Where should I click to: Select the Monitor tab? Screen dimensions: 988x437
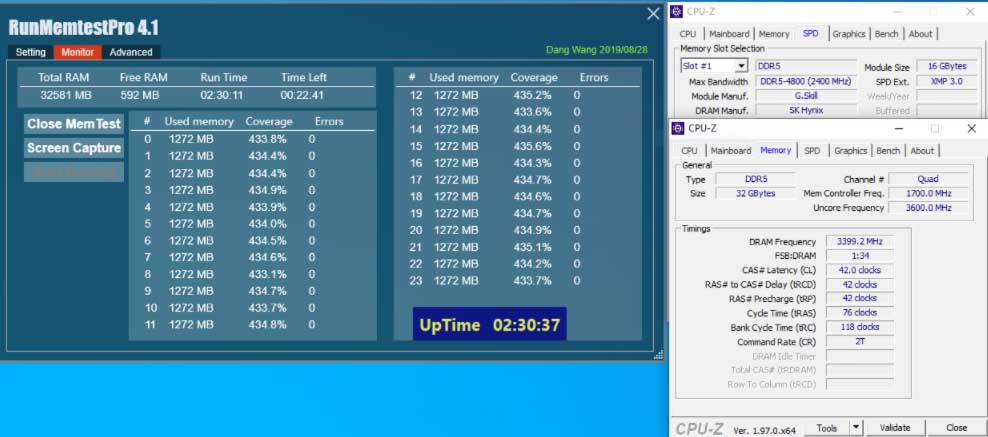tap(78, 52)
